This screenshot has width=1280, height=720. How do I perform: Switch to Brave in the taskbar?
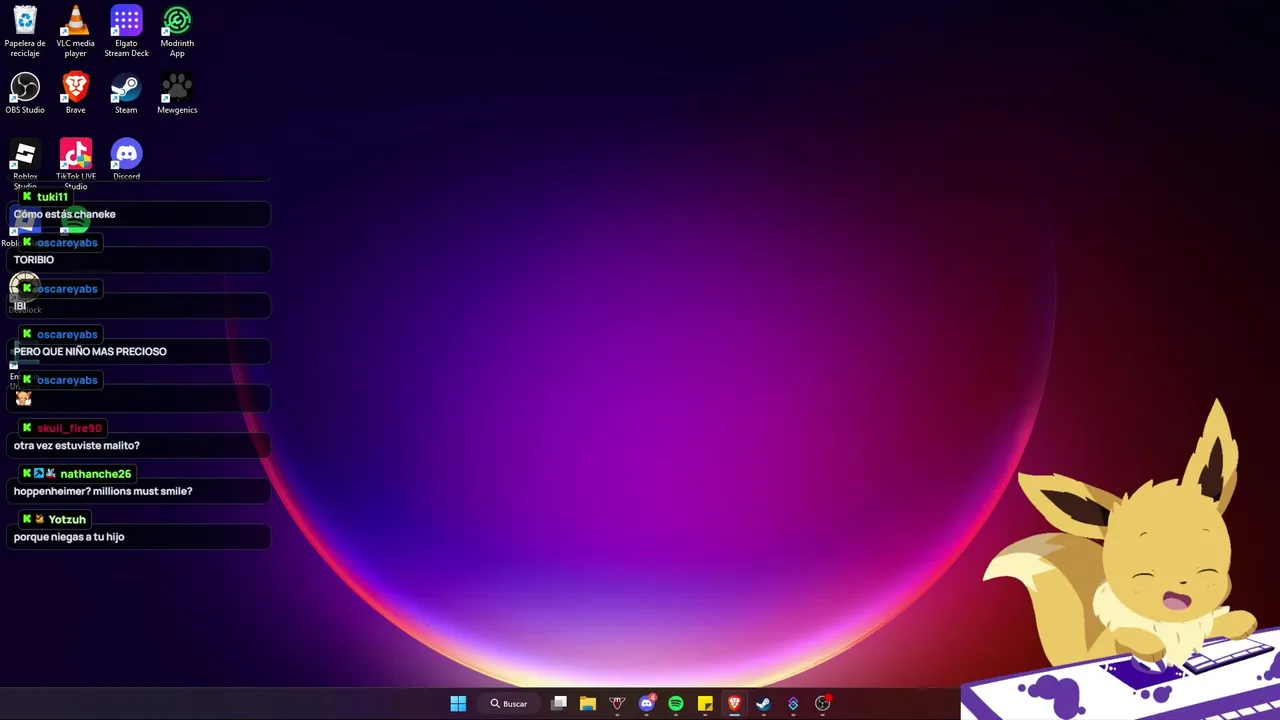coord(734,704)
